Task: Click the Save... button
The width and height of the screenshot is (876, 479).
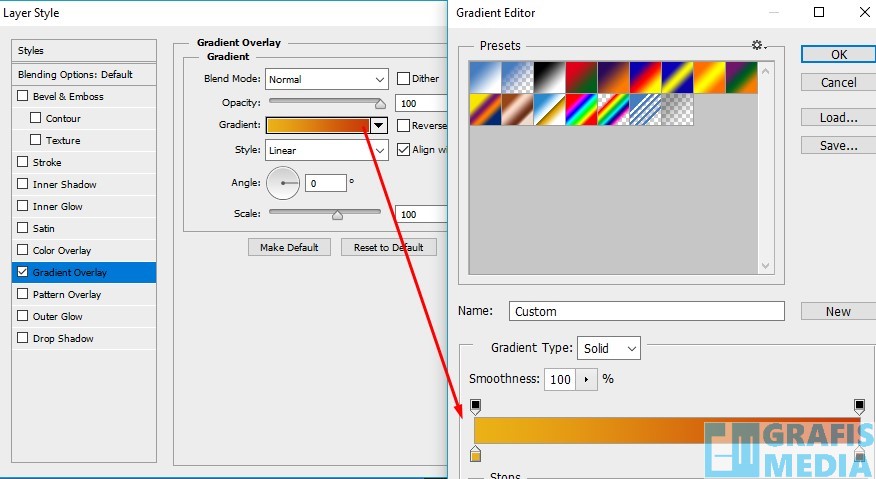Action: (x=838, y=145)
